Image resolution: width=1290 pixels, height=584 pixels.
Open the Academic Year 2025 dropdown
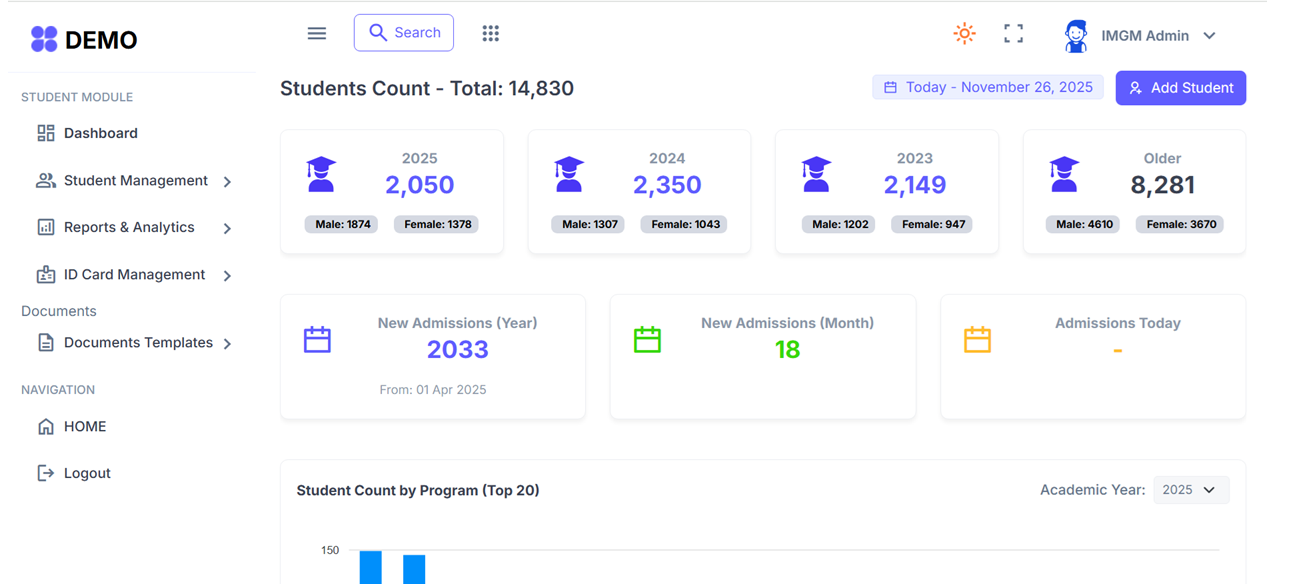point(1191,489)
